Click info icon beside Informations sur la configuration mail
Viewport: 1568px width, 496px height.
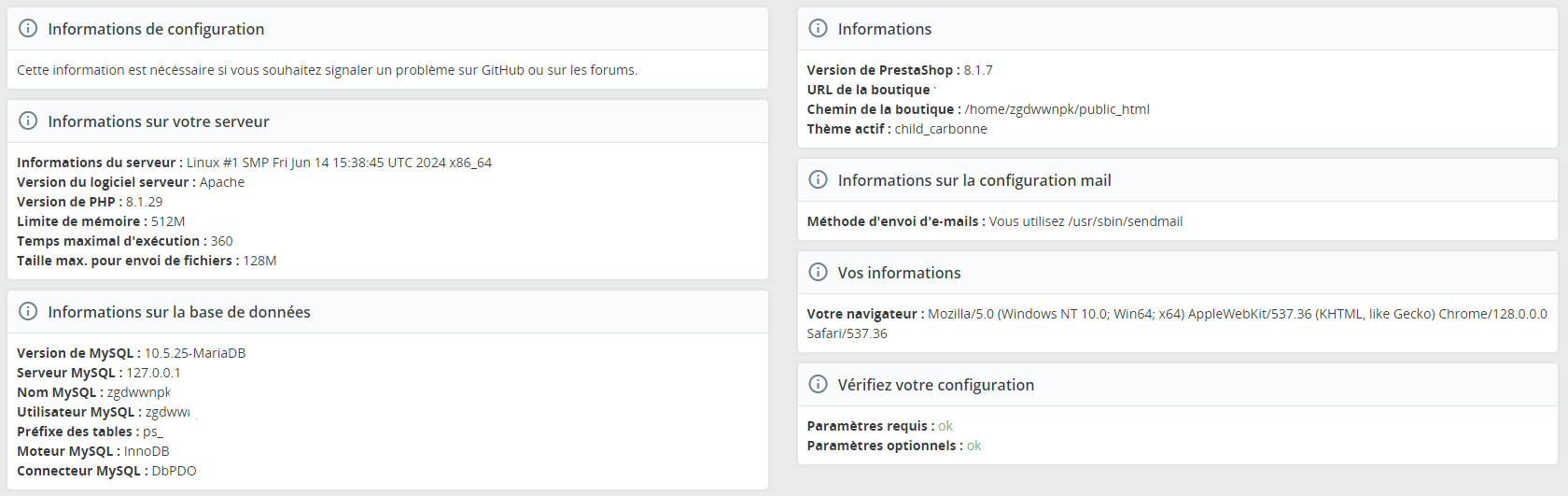[x=818, y=180]
